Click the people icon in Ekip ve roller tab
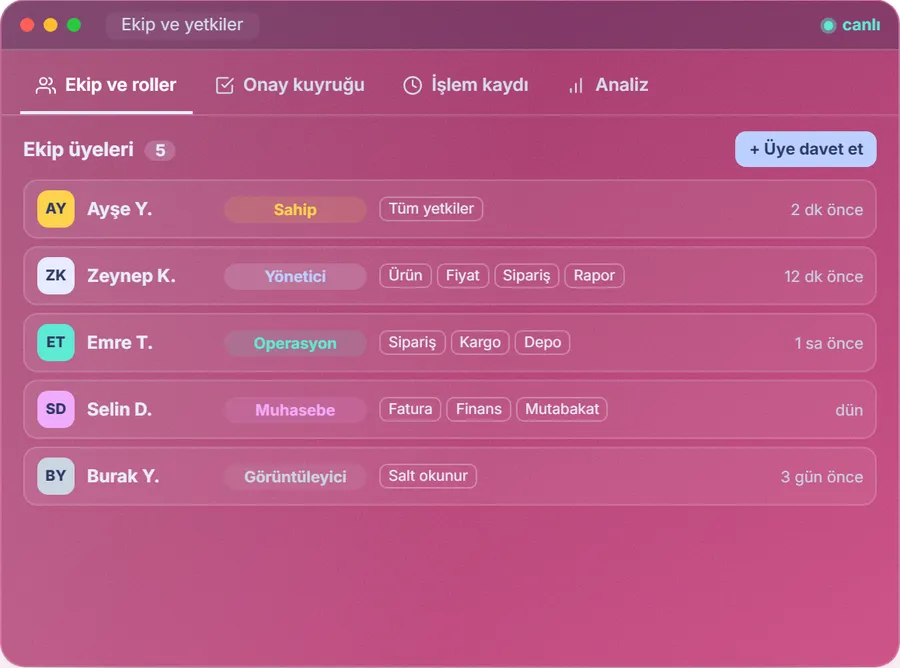This screenshot has height=668, width=900. [45, 86]
